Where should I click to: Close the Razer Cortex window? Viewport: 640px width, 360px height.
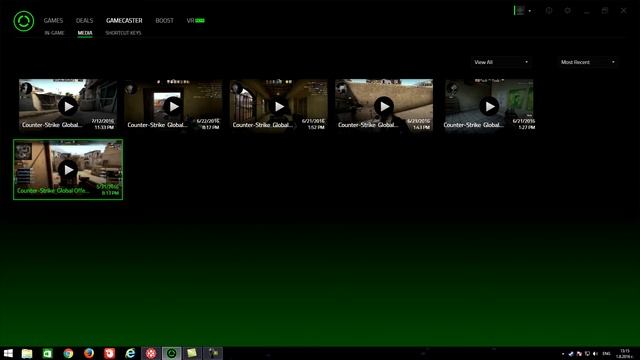click(x=623, y=11)
